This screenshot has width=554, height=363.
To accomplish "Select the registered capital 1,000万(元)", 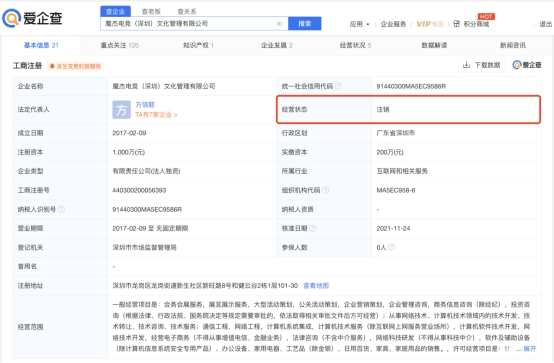I will pyautogui.click(x=129, y=152).
